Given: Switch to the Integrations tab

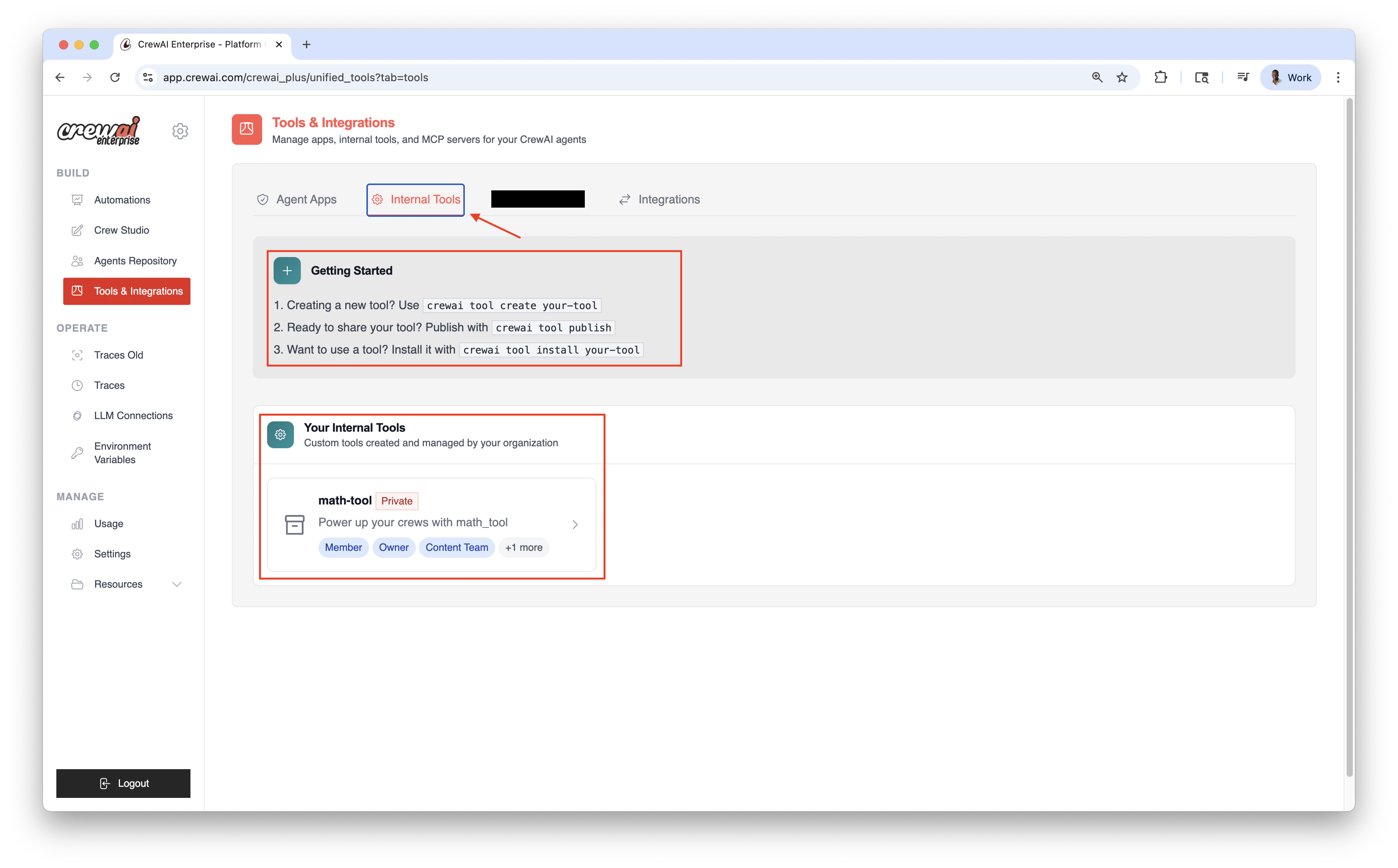Looking at the screenshot, I should pos(660,199).
